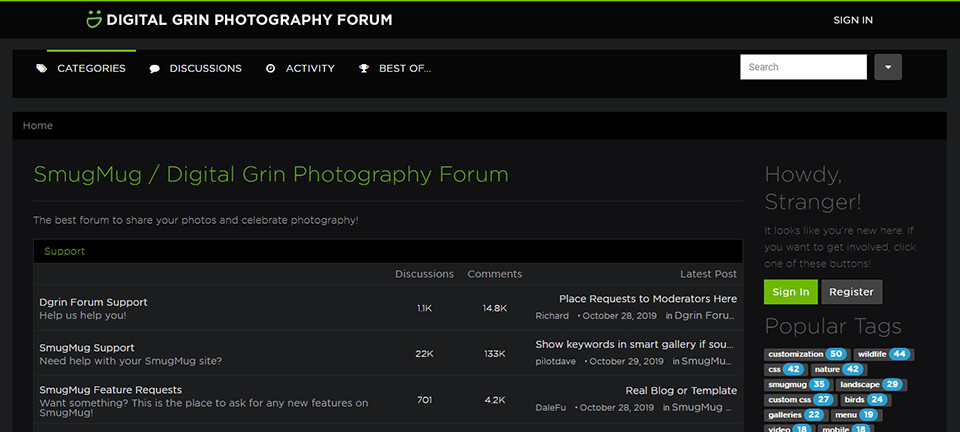Viewport: 960px width, 432px height.
Task: Open the Categories menu item
Action: pyautogui.click(x=91, y=69)
